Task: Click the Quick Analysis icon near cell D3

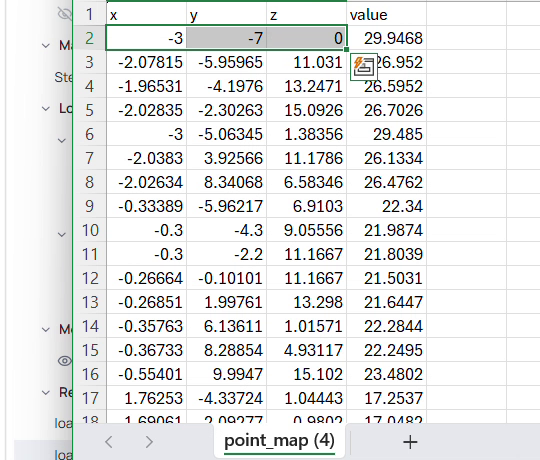Action: coord(364,67)
